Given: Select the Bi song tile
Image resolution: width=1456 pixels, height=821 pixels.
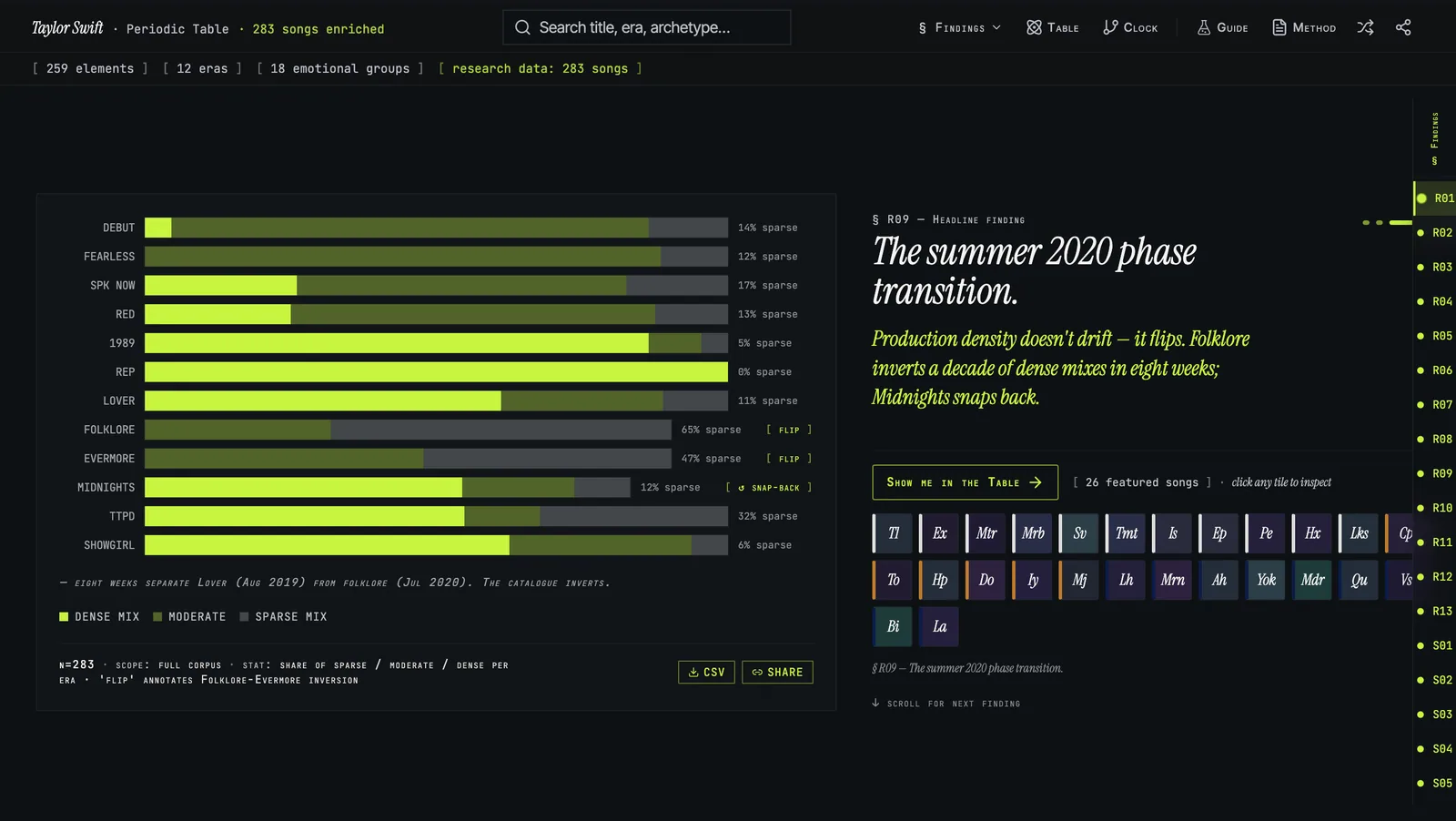Looking at the screenshot, I should 893,626.
